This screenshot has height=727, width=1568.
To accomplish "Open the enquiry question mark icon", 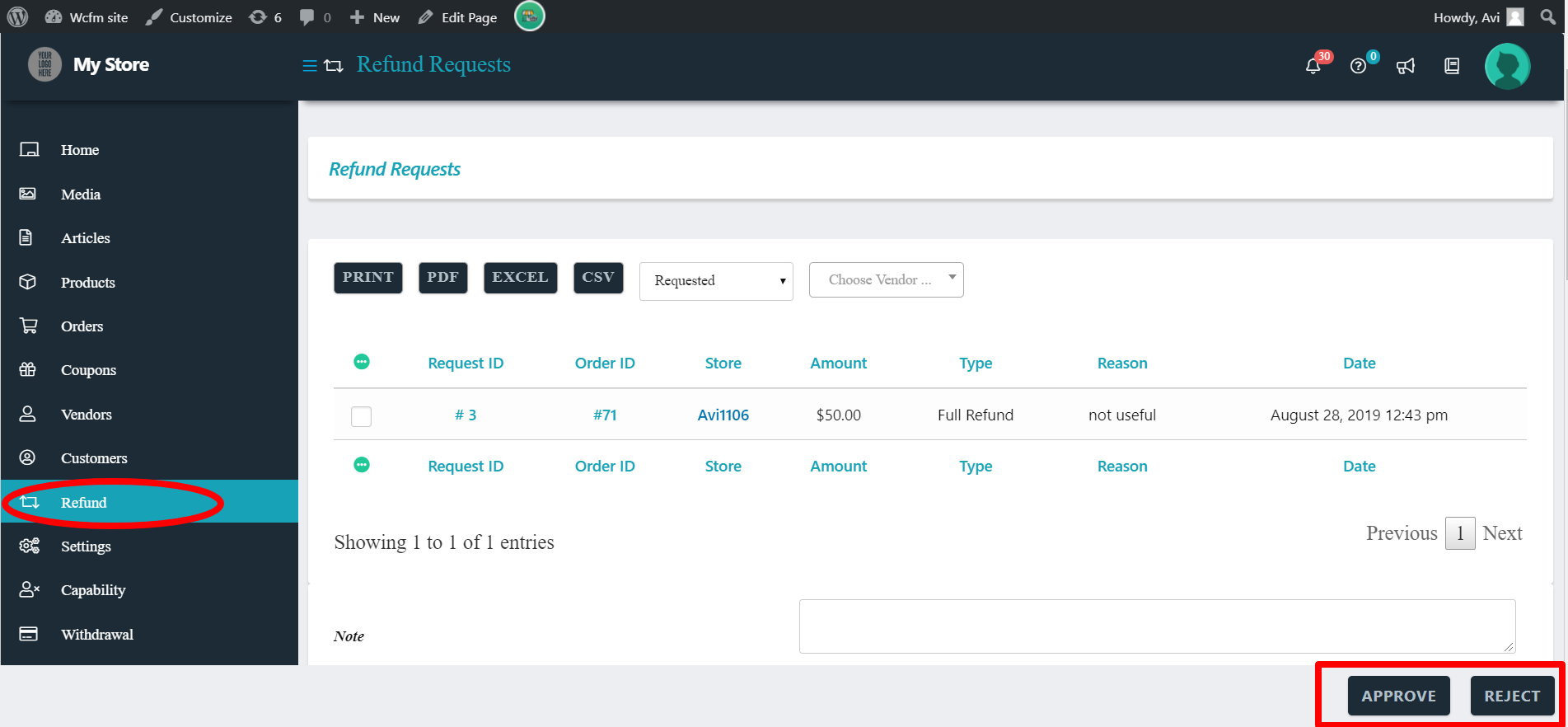I will [1359, 66].
